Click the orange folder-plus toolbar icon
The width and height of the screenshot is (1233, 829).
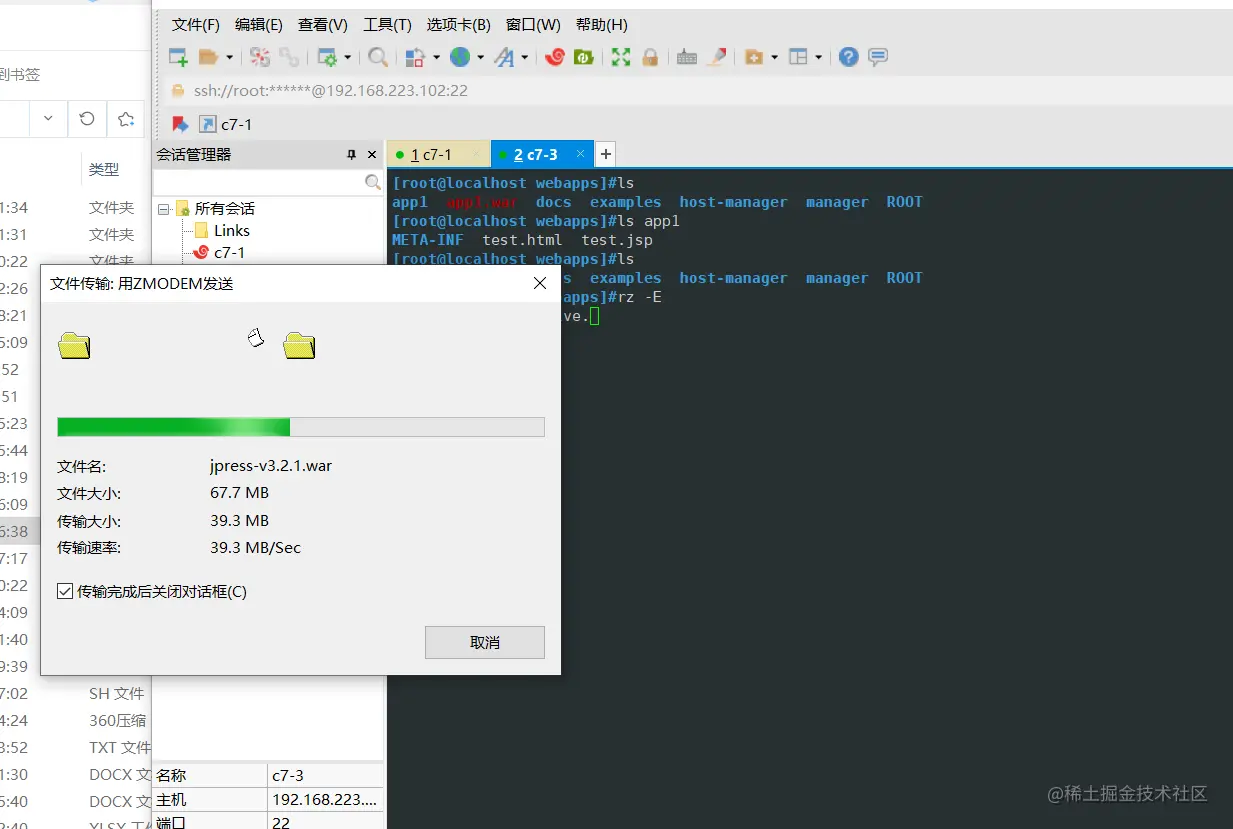[754, 57]
